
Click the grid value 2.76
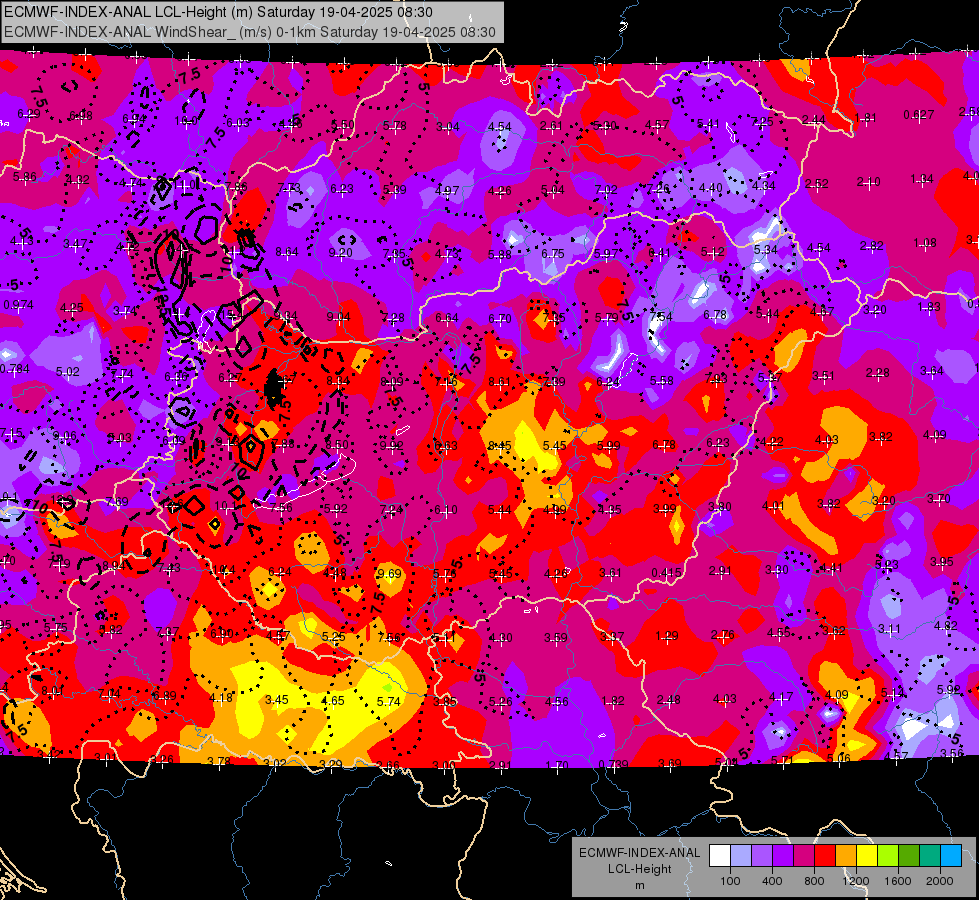pos(722,635)
